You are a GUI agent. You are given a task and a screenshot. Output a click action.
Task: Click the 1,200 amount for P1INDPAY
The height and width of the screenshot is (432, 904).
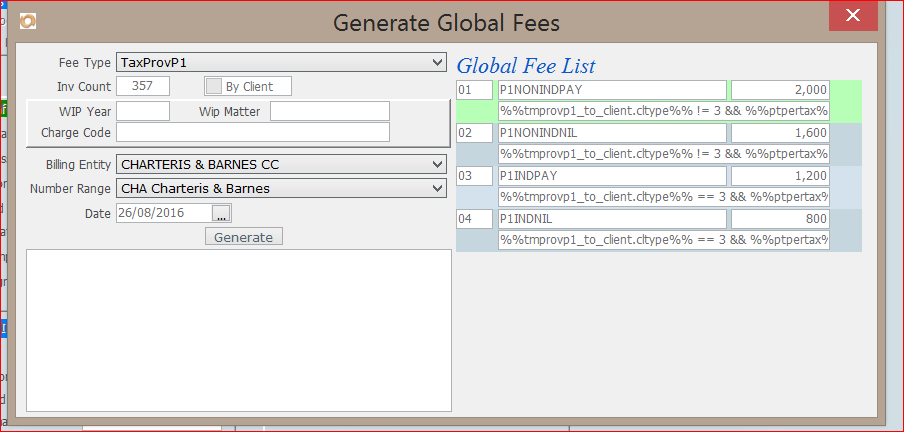[x=780, y=176]
